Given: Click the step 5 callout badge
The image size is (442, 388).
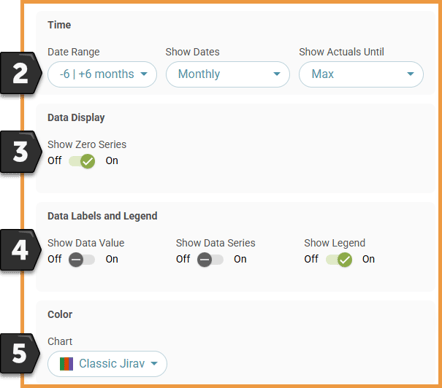Looking at the screenshot, I should (20, 353).
